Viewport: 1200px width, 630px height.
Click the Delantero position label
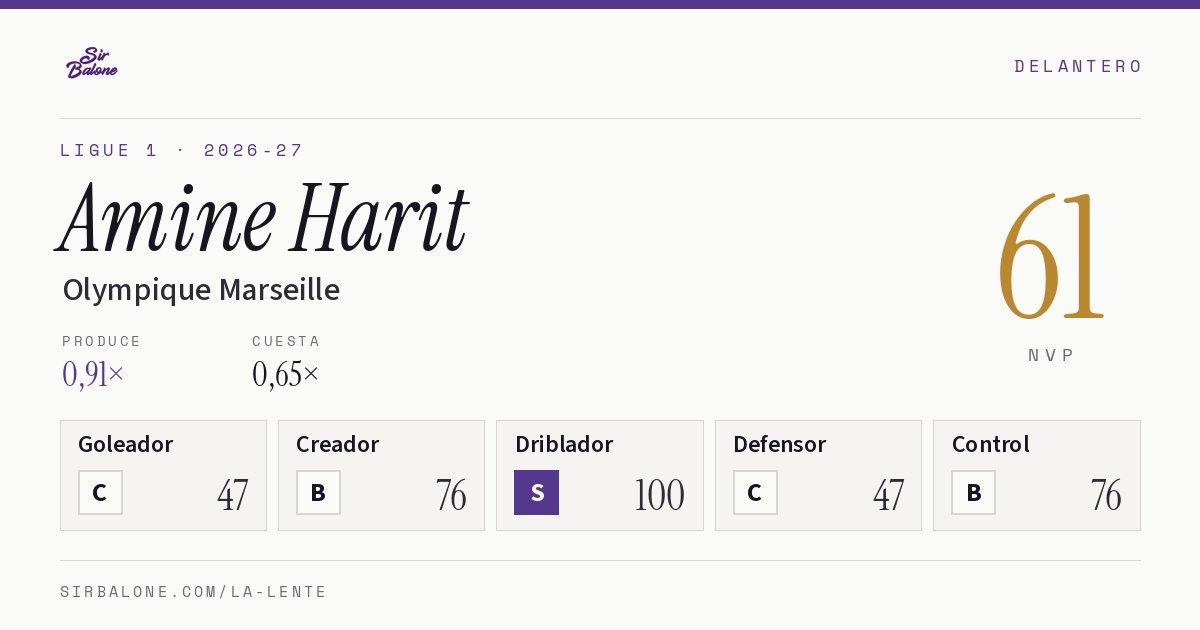[x=1078, y=66]
